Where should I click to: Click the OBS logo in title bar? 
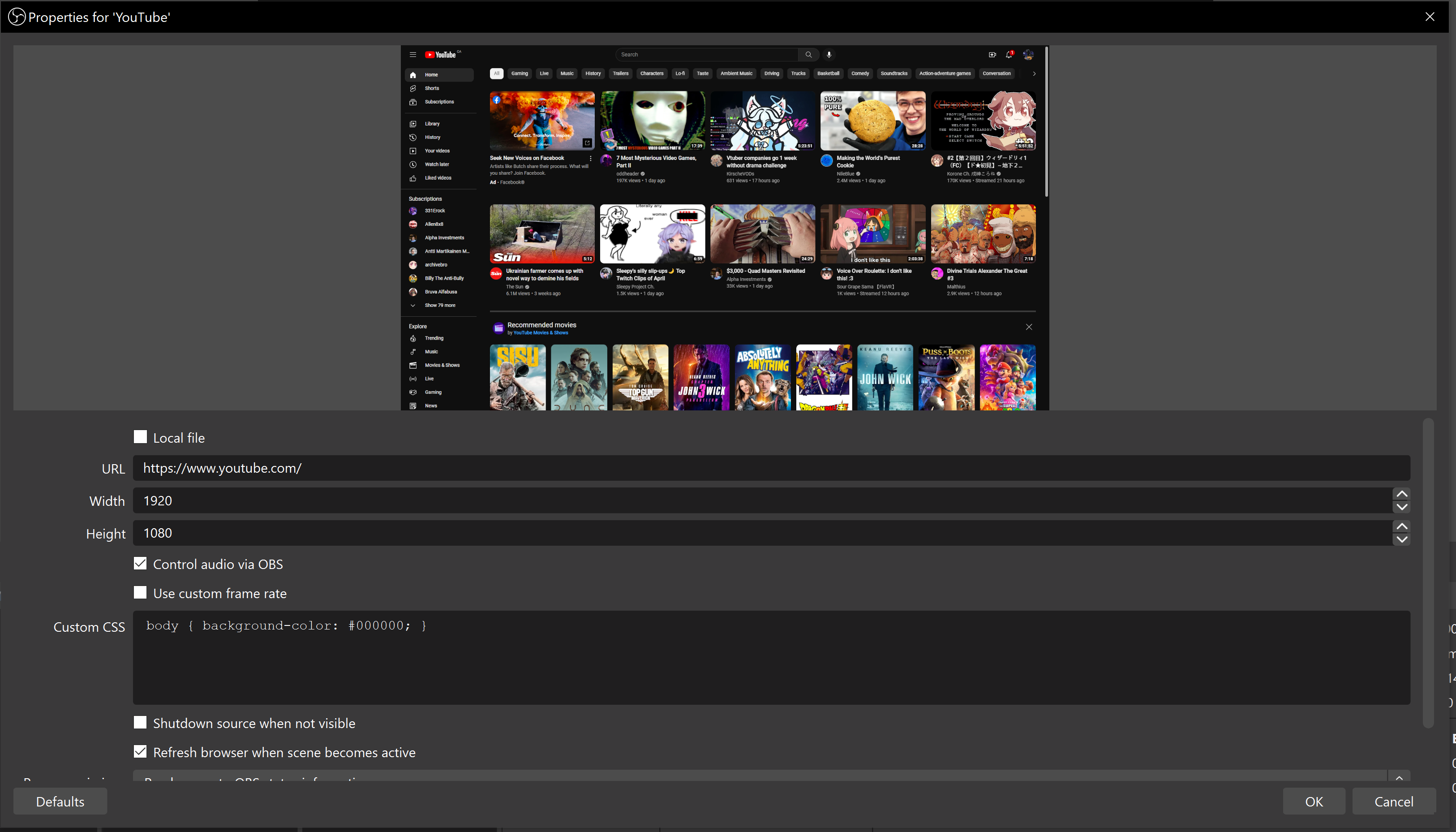point(17,17)
